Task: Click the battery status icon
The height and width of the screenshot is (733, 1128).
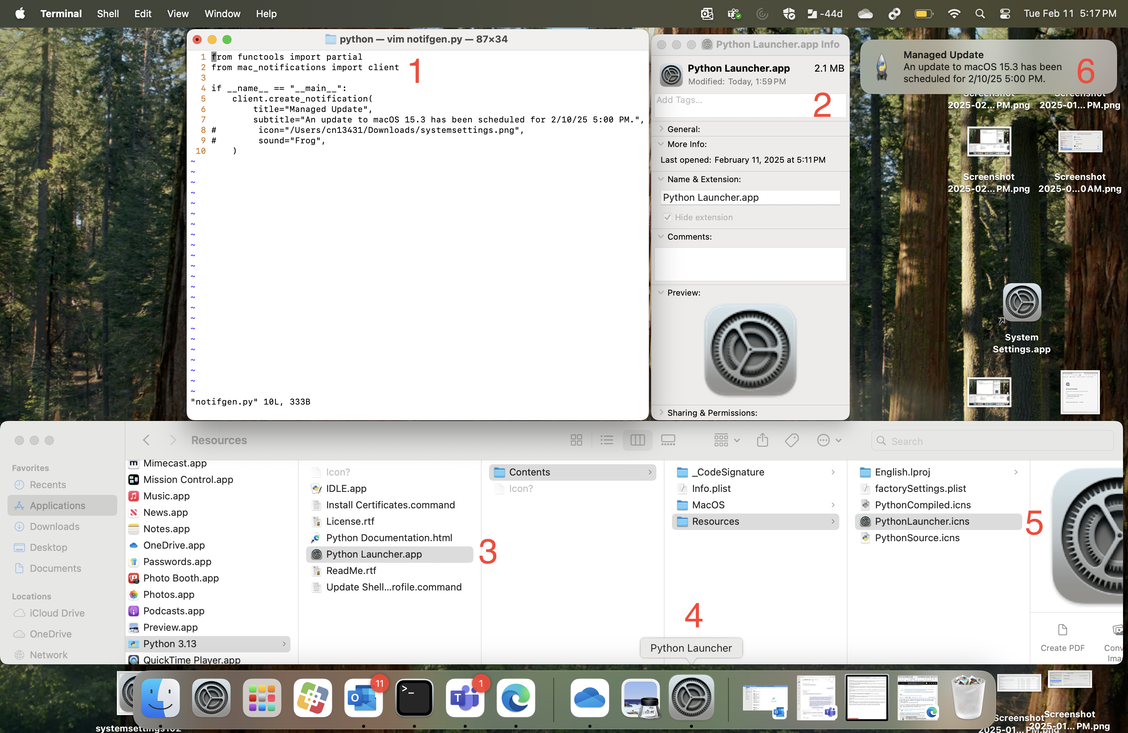Action: [x=924, y=14]
